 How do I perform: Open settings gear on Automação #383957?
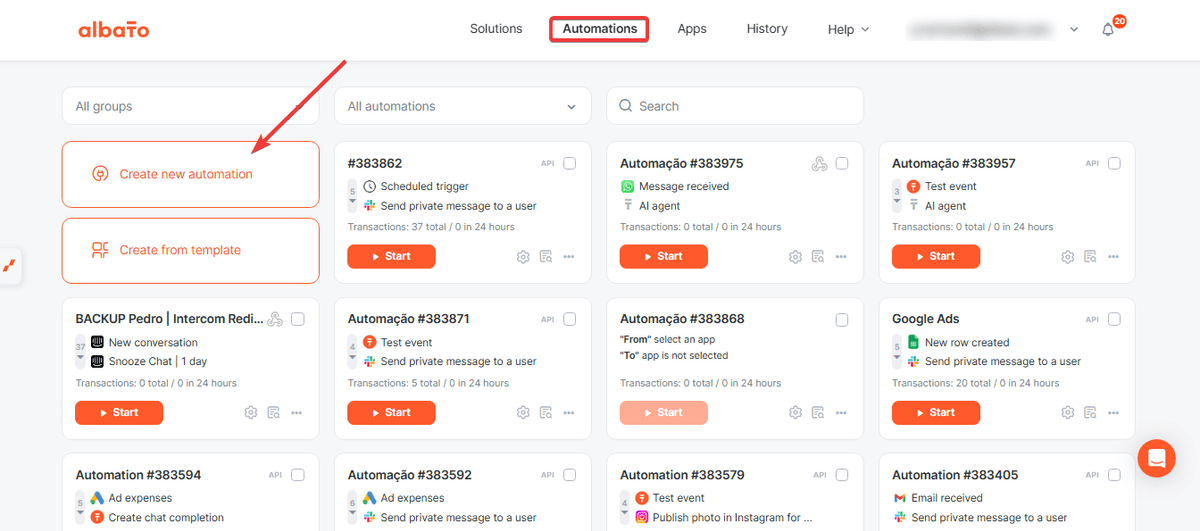pyautogui.click(x=1067, y=257)
